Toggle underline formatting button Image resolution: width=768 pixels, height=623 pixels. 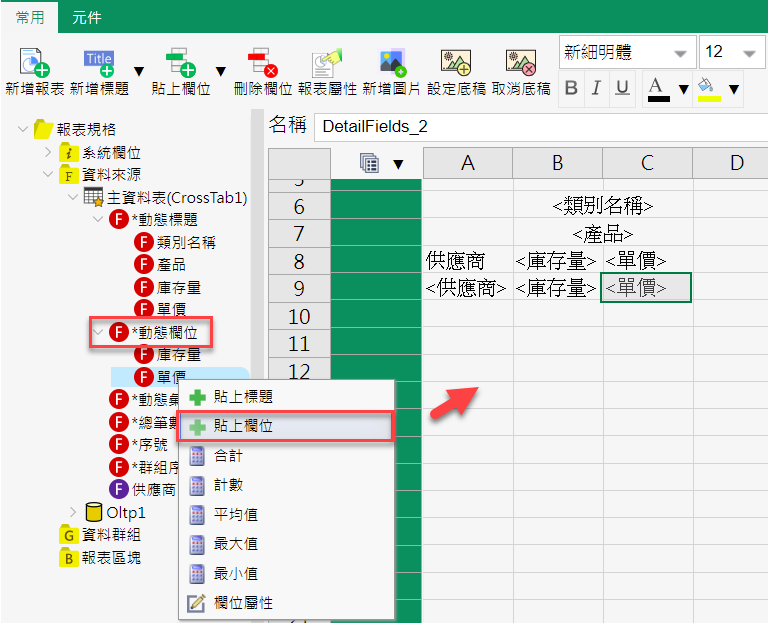pos(622,89)
